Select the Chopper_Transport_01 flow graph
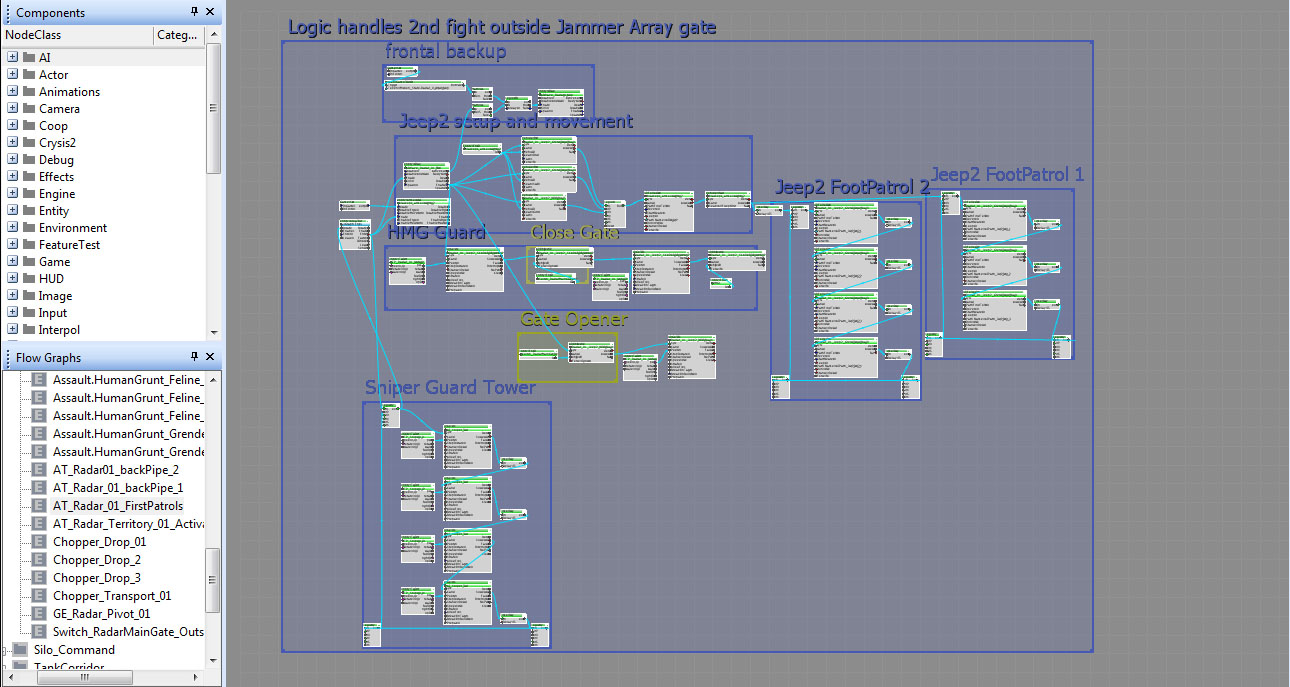1290x687 pixels. (x=111, y=596)
